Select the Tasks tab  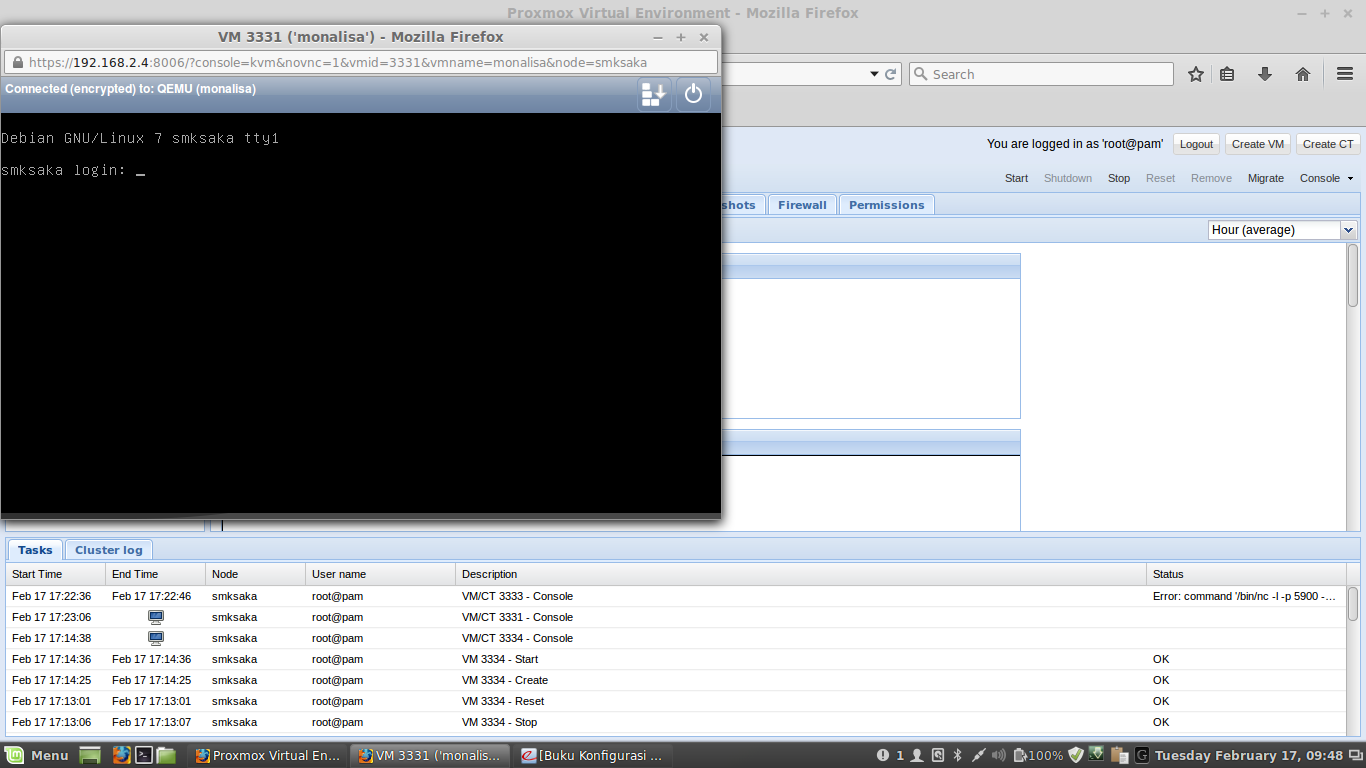35,550
